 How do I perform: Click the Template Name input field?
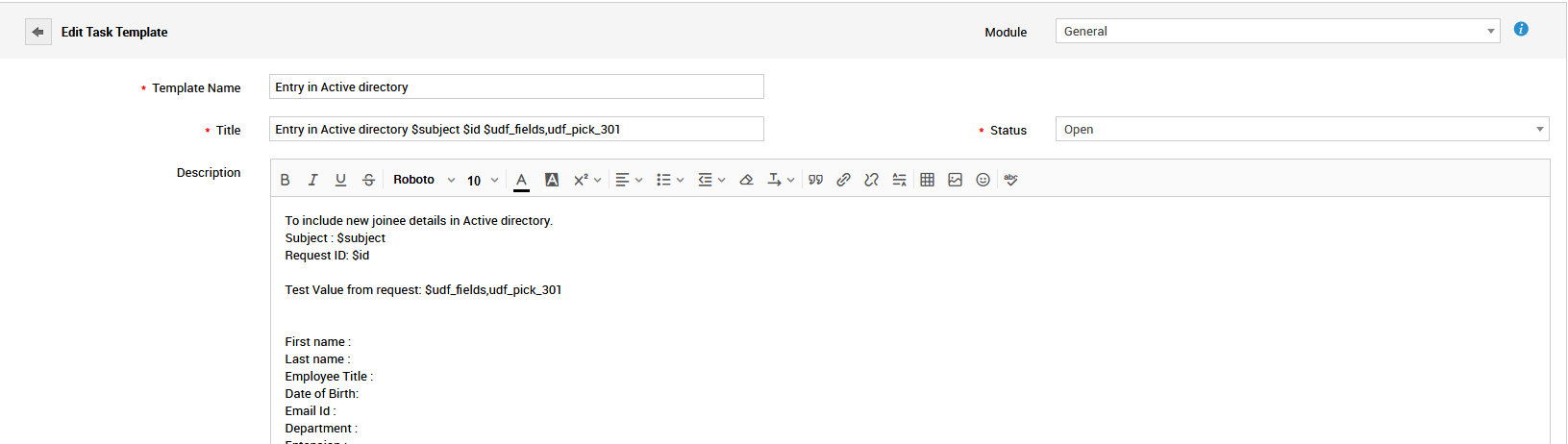point(516,86)
